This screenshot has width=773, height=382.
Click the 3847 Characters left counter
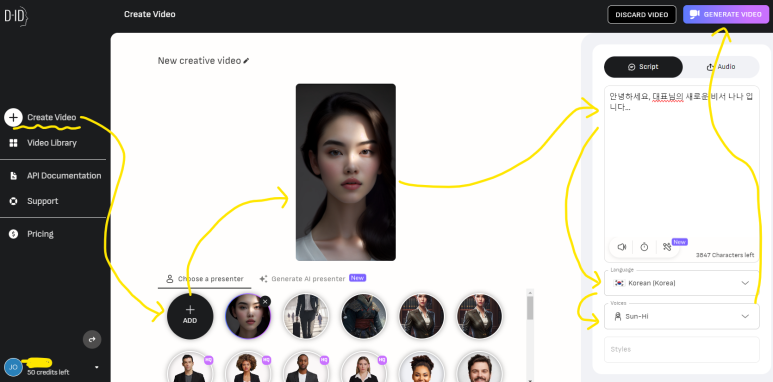point(725,255)
